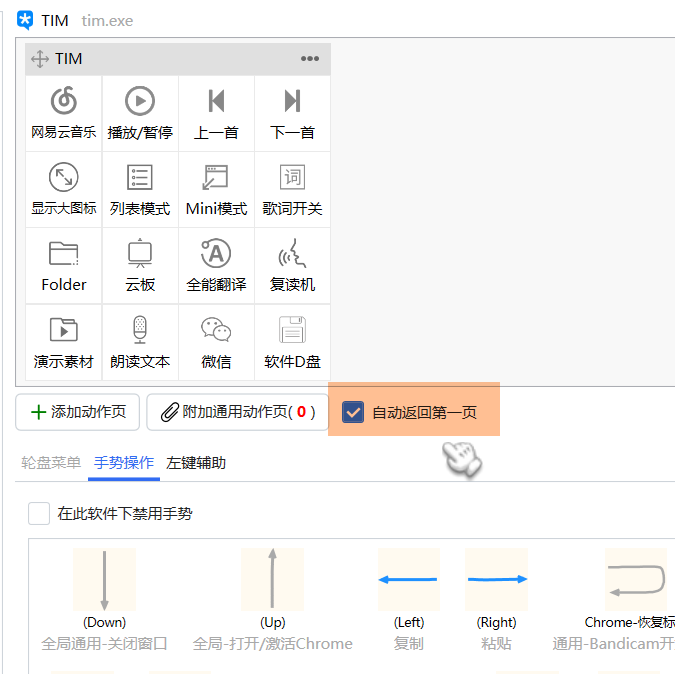Screen dimensions: 675x674
Task: Click the TIM app star icon in the header
Action: (25, 20)
